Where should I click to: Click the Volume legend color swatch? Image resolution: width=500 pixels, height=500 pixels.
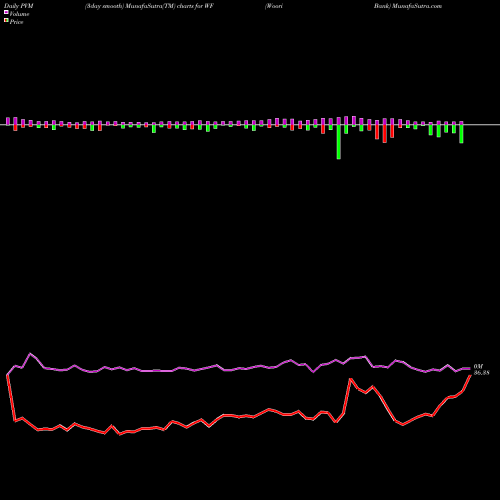pyautogui.click(x=6, y=13)
